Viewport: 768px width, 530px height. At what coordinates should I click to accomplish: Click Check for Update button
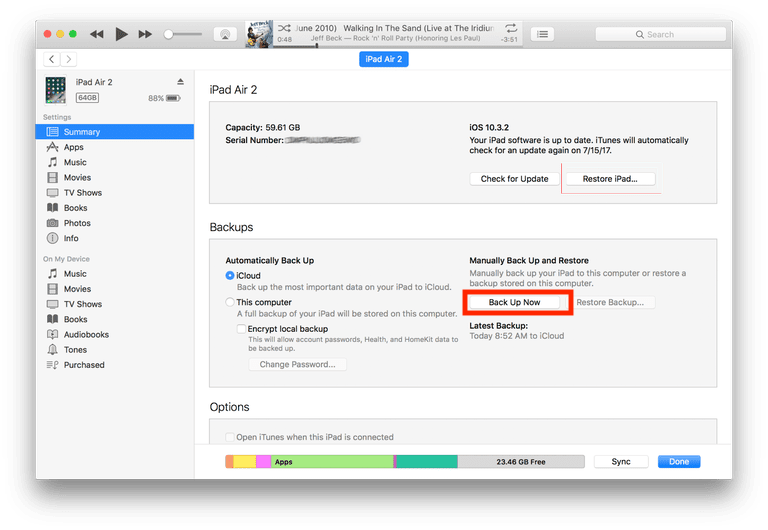514,179
